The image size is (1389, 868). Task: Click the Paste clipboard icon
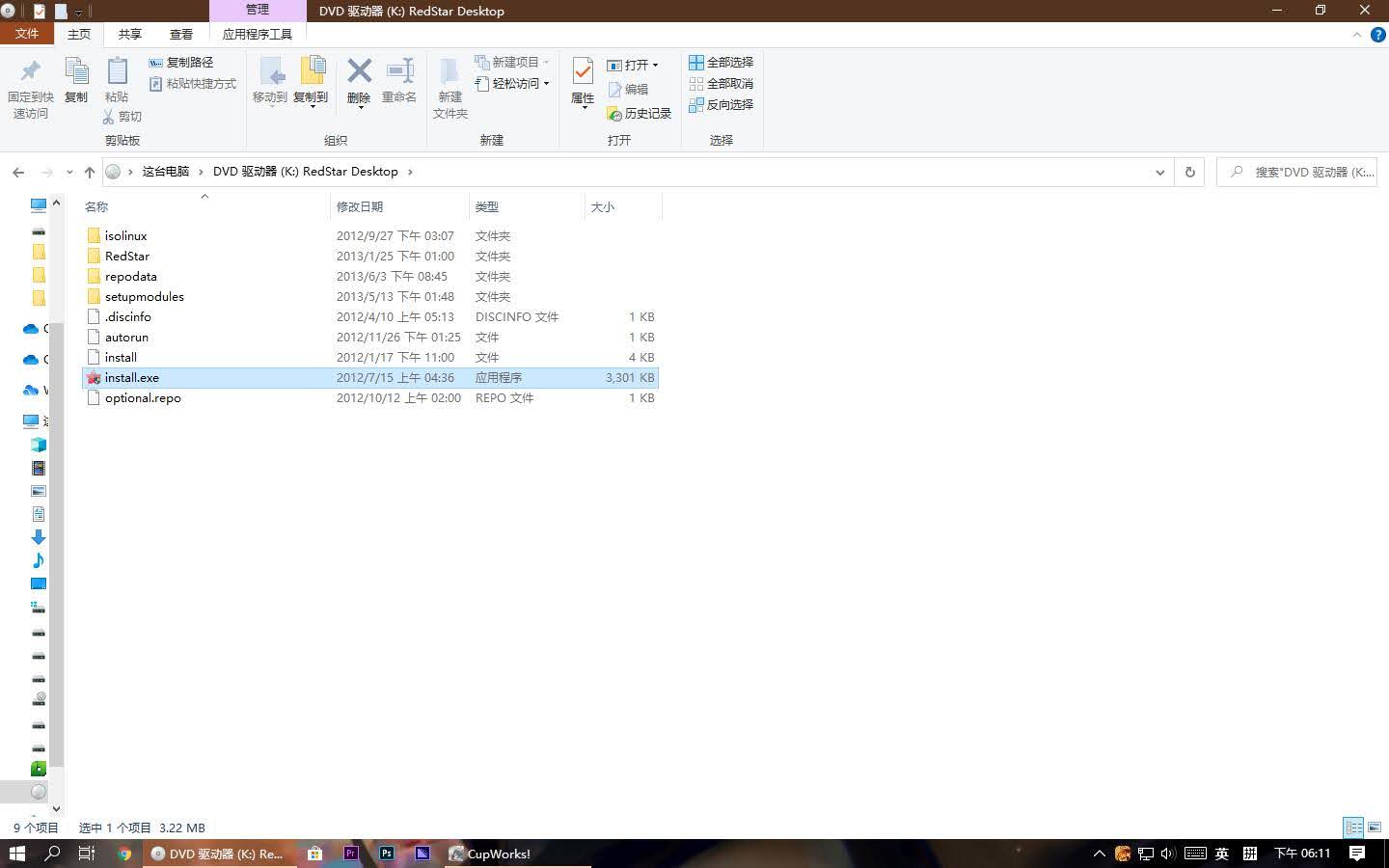[117, 71]
